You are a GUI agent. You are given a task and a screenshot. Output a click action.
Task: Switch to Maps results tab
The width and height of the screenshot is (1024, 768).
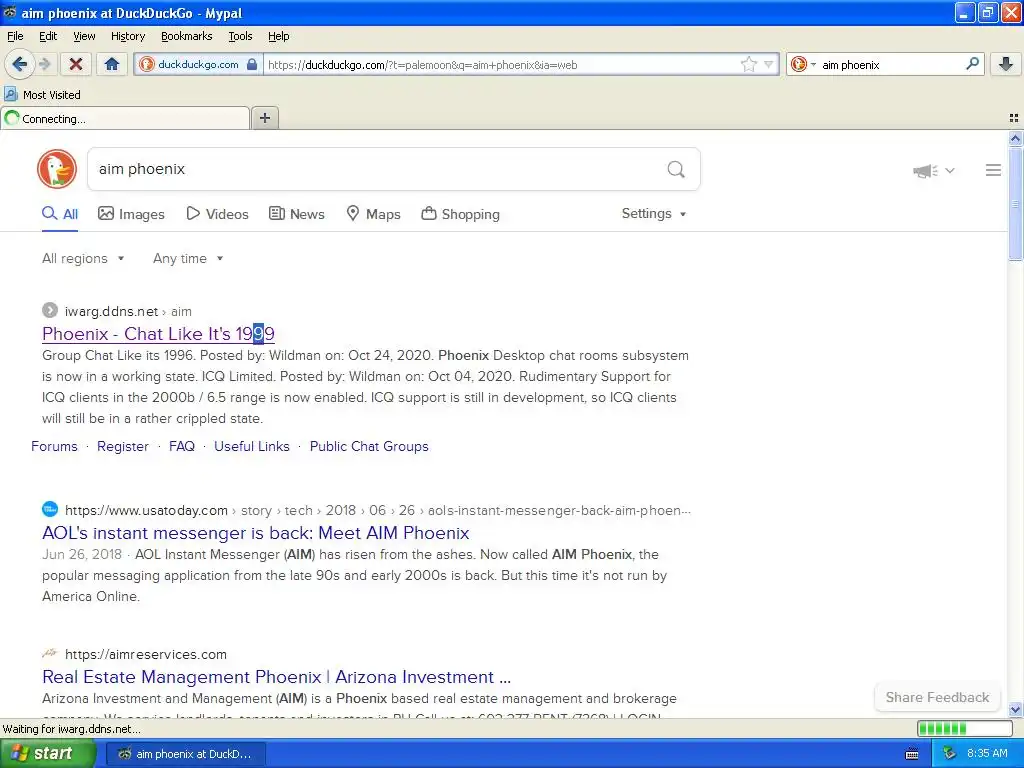pos(373,214)
